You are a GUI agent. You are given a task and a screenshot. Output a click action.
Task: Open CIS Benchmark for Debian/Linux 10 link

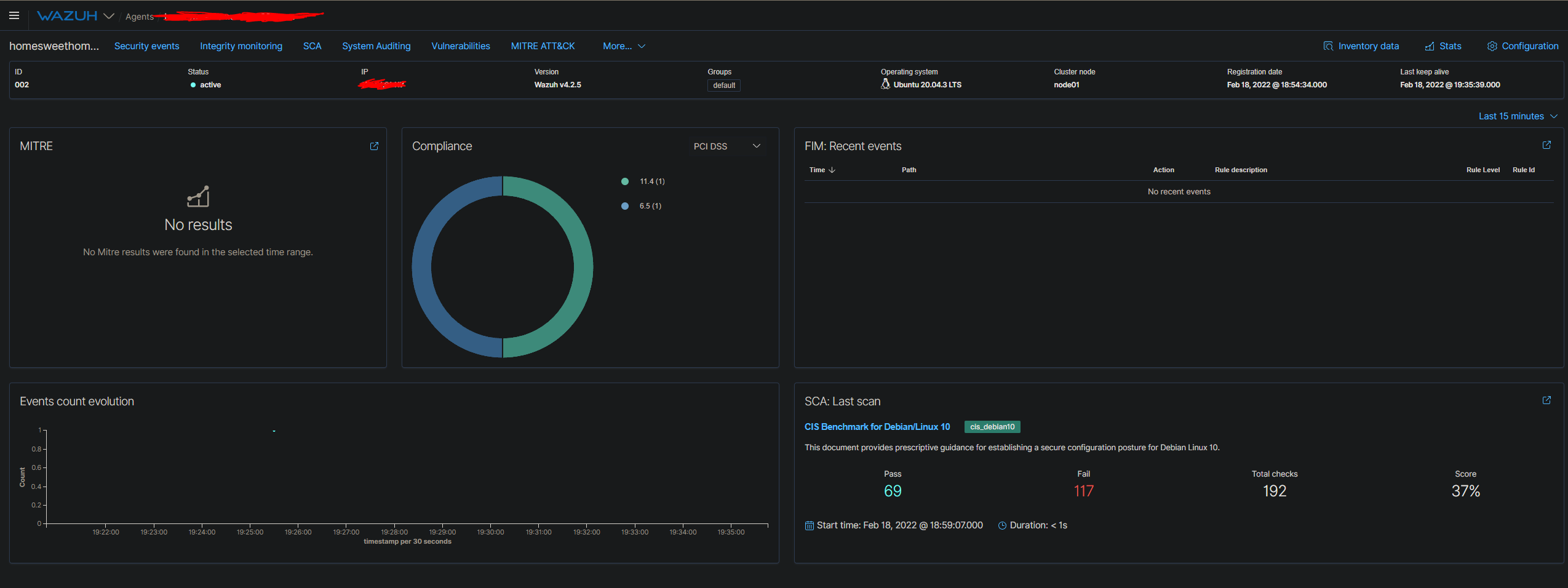(877, 427)
